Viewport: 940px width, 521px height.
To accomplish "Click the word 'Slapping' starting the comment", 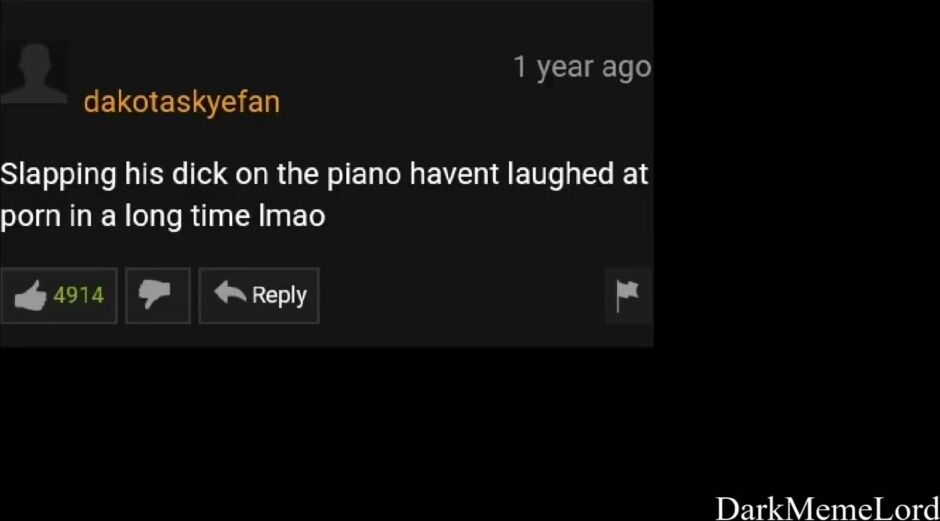I will click(x=58, y=174).
